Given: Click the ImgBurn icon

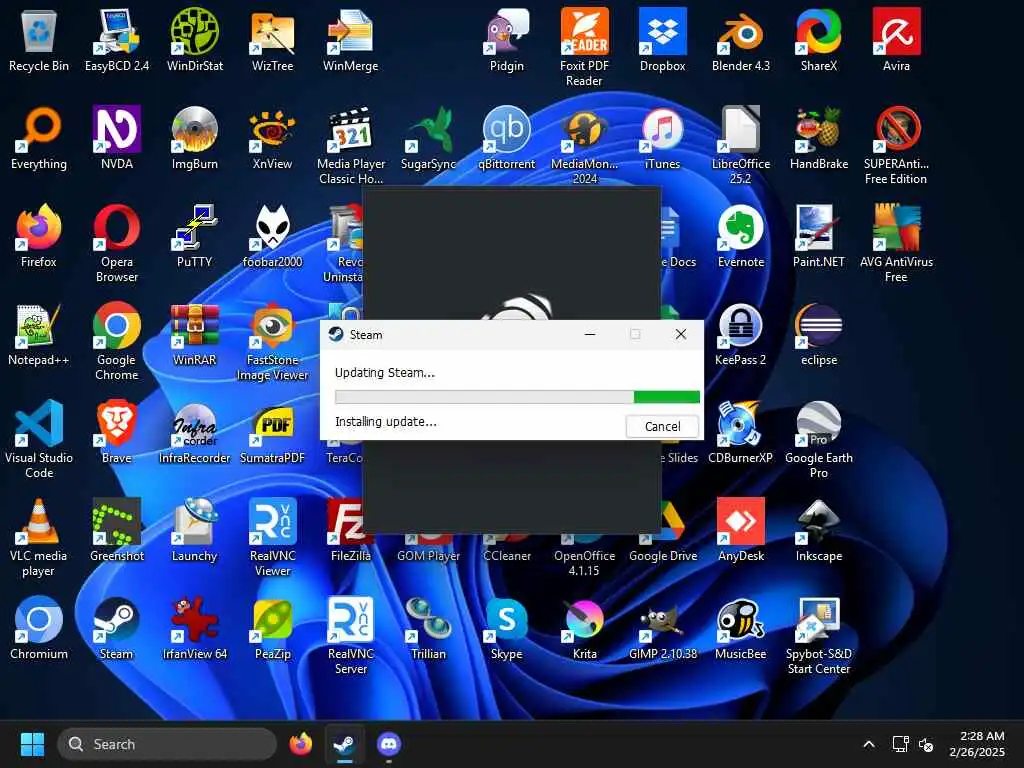Looking at the screenshot, I should (x=195, y=137).
